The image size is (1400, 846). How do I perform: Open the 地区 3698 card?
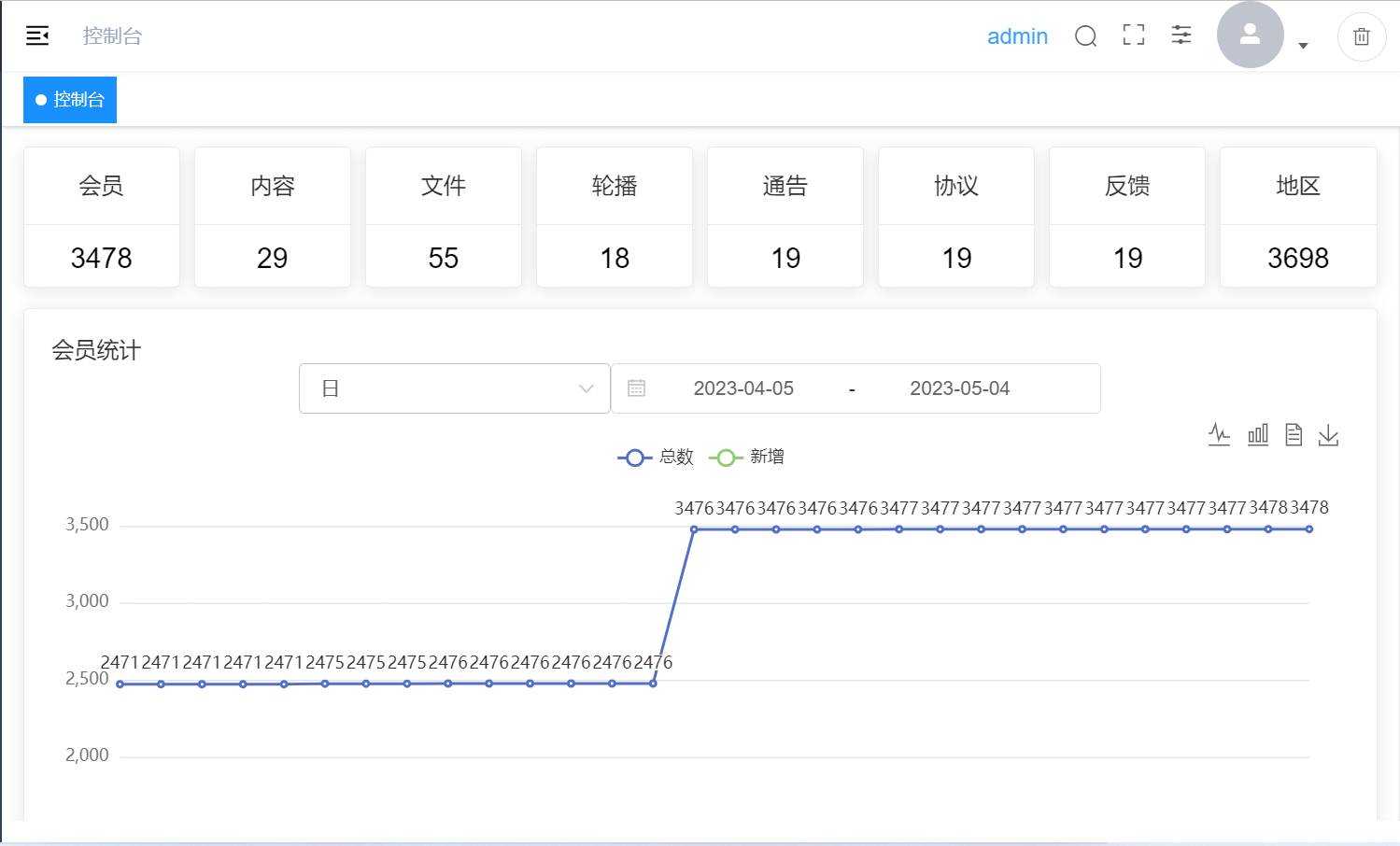tap(1298, 217)
